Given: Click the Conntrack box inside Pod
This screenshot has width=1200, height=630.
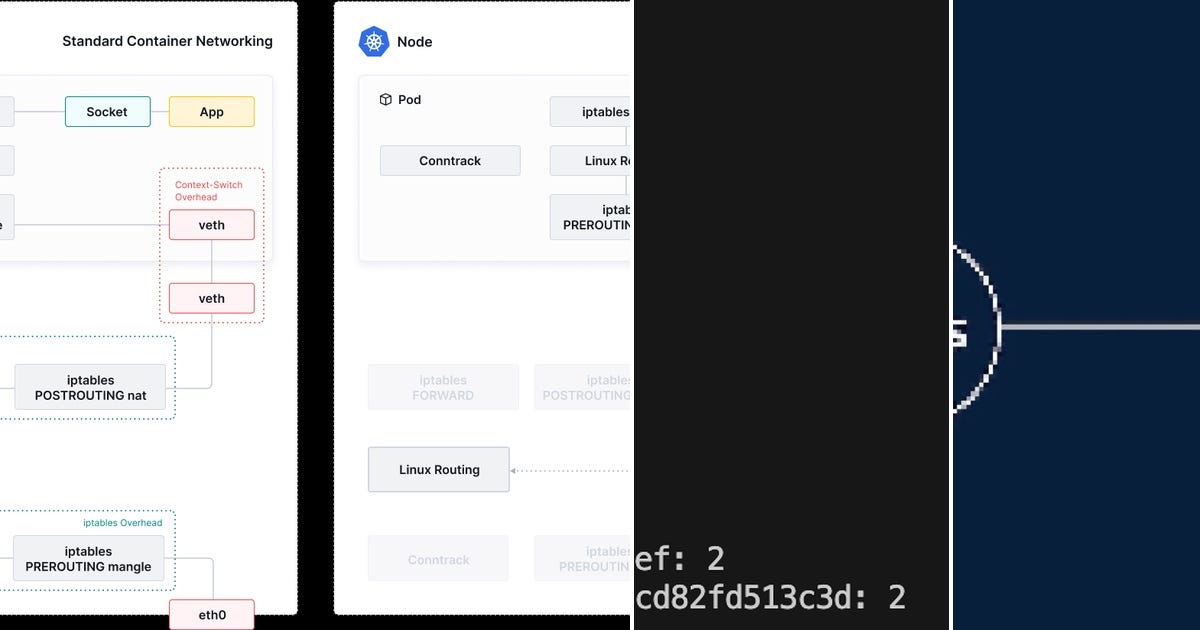Looking at the screenshot, I should point(450,161).
